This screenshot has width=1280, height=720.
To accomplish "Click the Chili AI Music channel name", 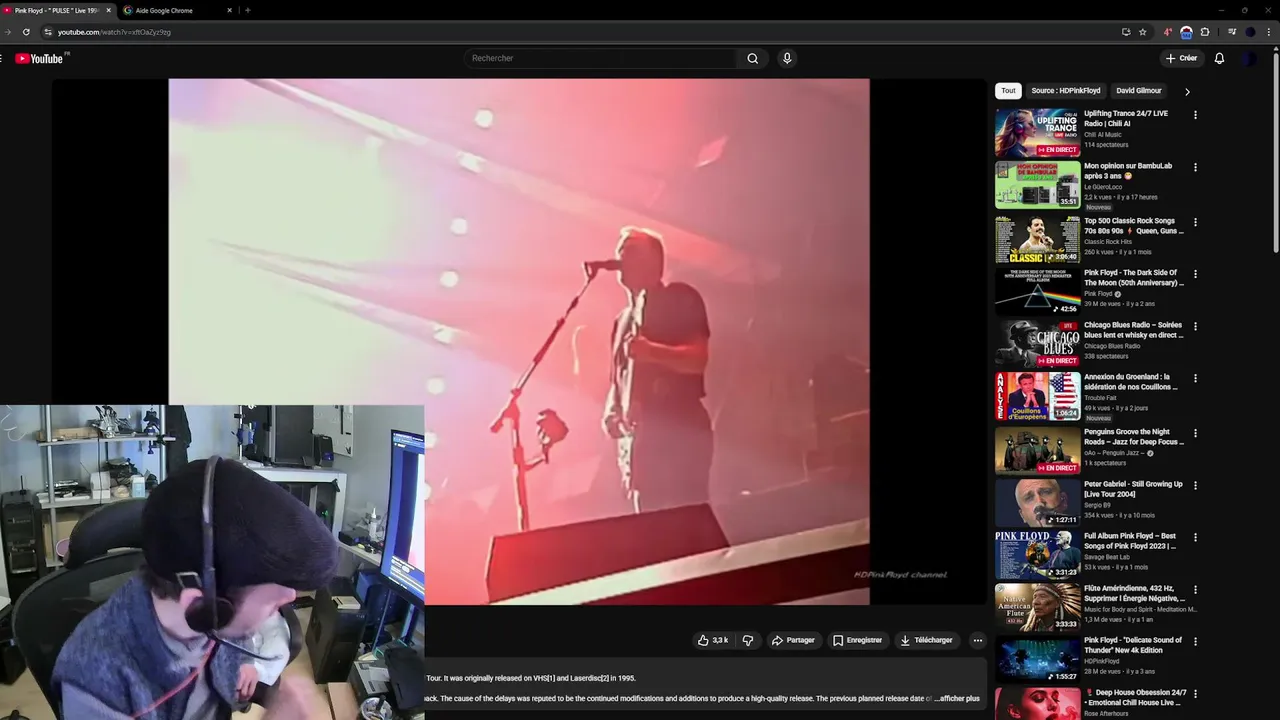I will coord(1102,135).
